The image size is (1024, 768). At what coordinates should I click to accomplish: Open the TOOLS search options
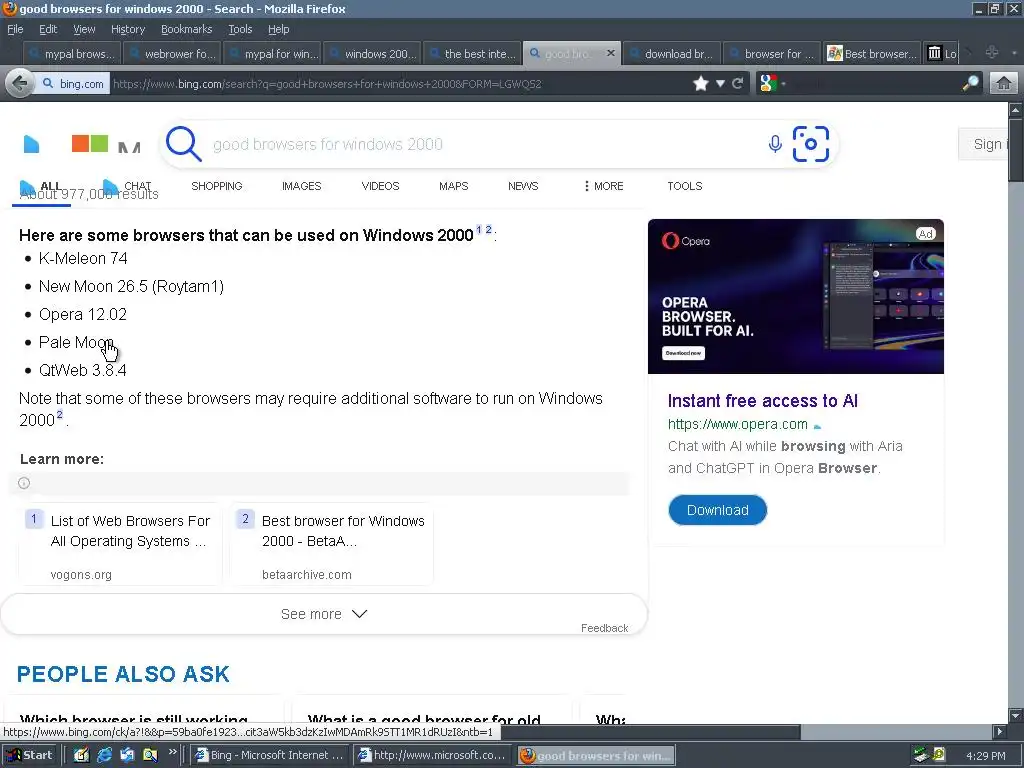684,186
